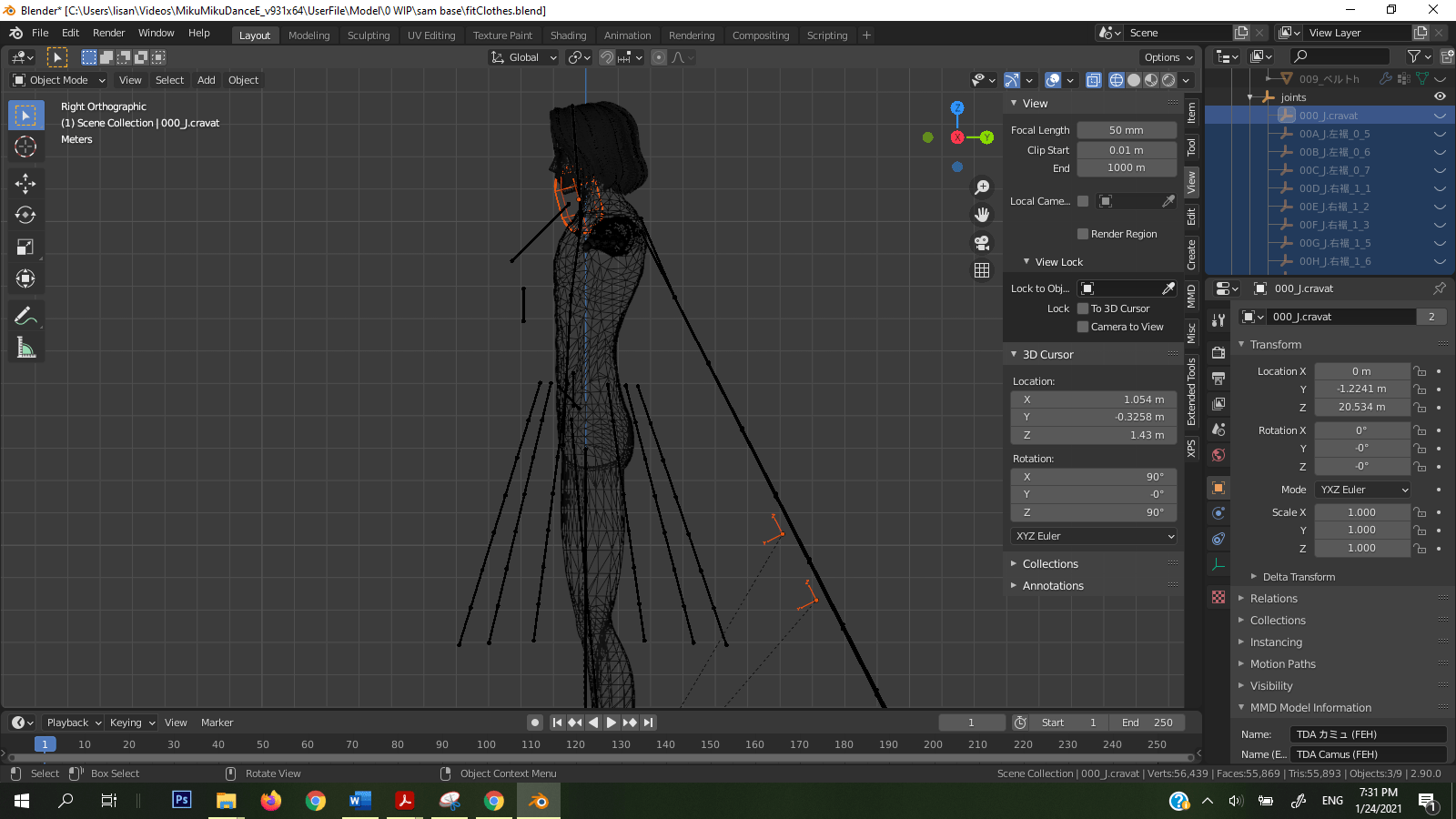Open the YXZ Euler rotation mode dropdown

point(1361,489)
